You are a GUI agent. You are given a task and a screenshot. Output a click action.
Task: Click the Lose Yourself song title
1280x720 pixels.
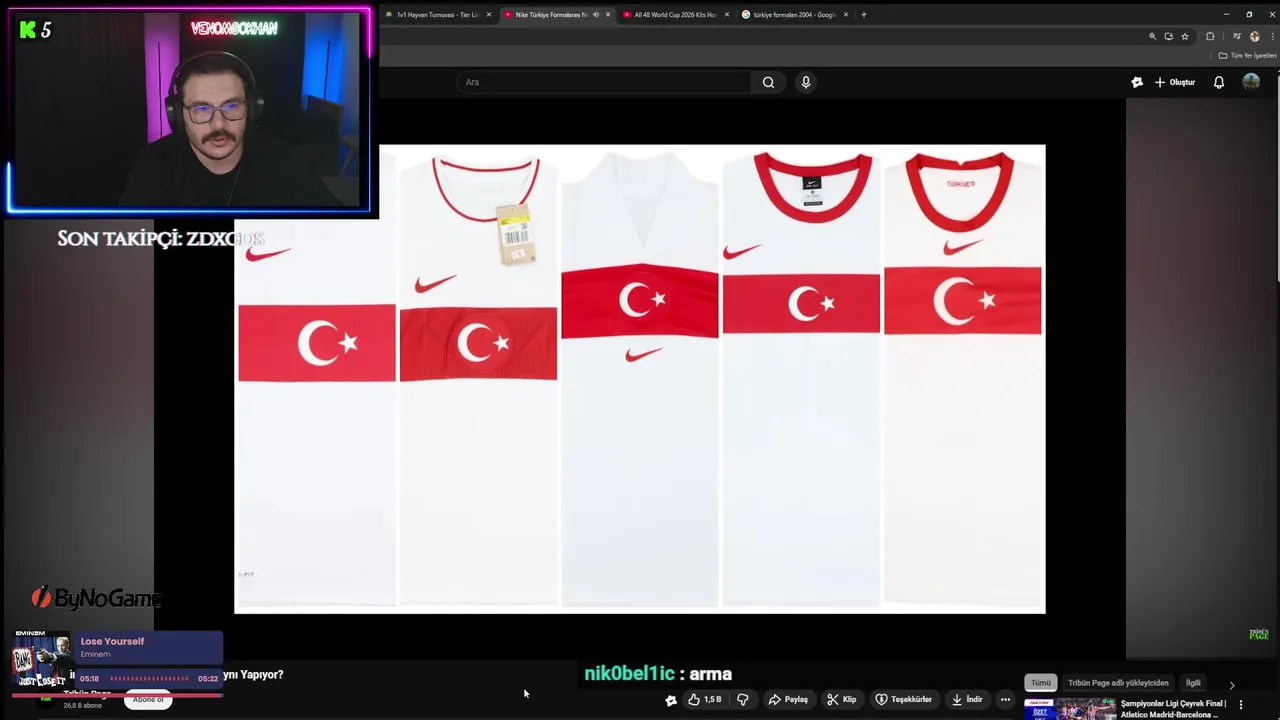112,641
